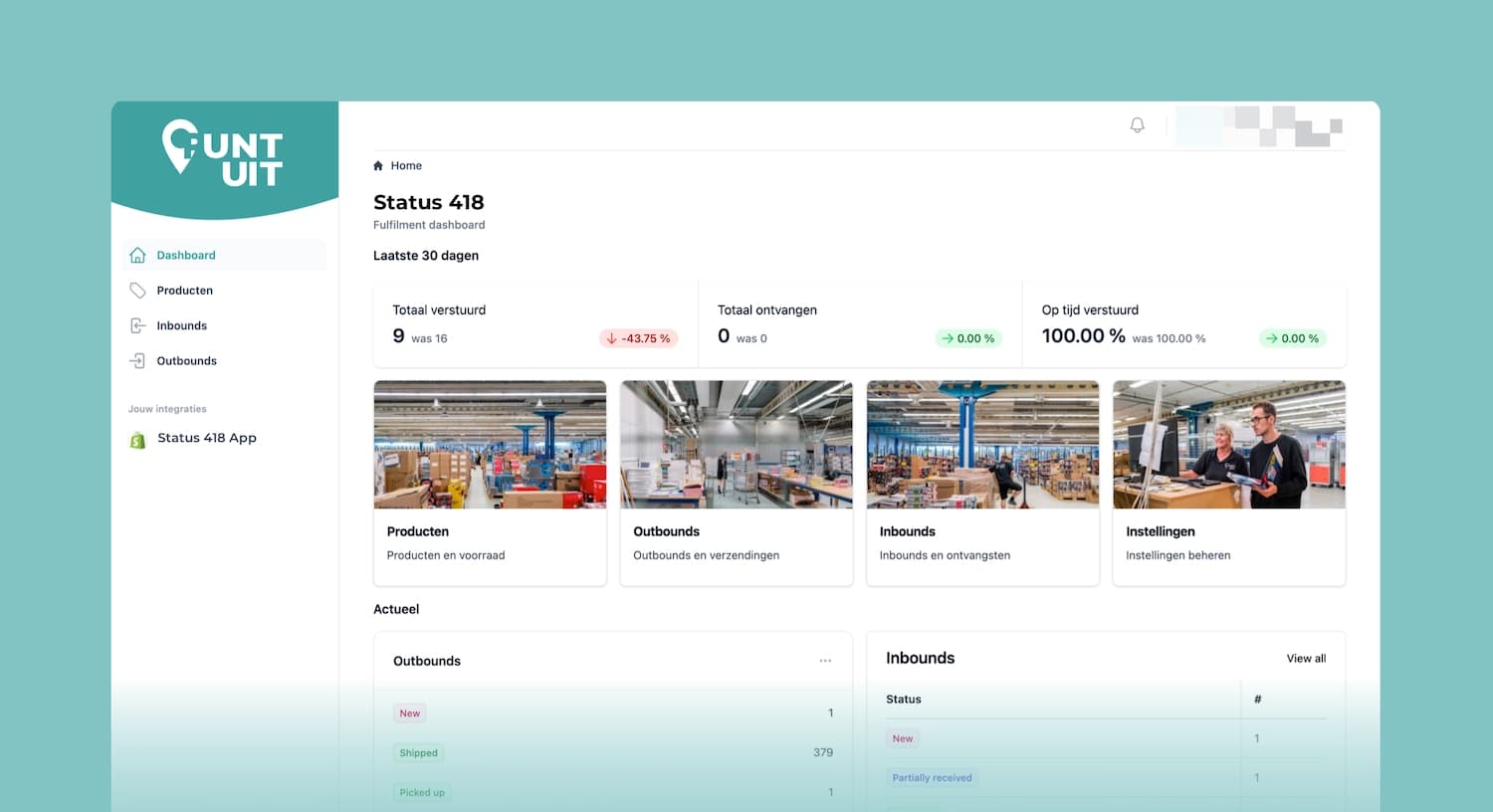The height and width of the screenshot is (812, 1493).
Task: Click the Producten tag icon in the sidebar
Action: click(x=137, y=290)
